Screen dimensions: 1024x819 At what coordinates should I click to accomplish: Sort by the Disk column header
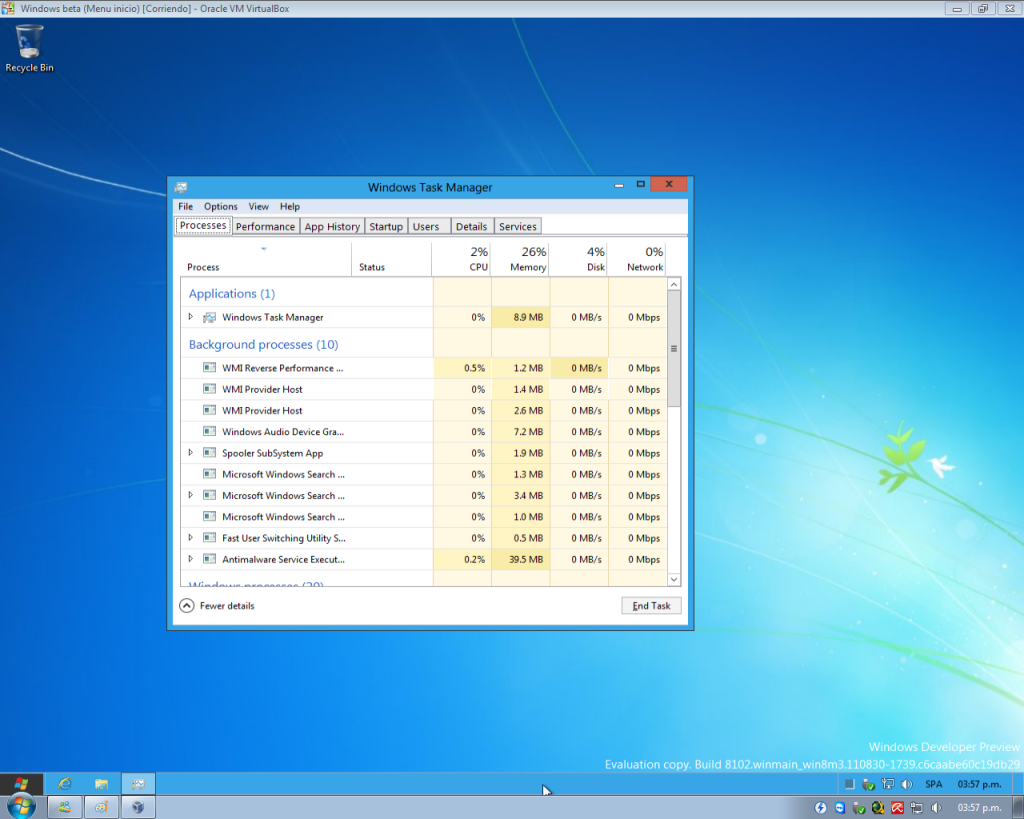pyautogui.click(x=579, y=259)
